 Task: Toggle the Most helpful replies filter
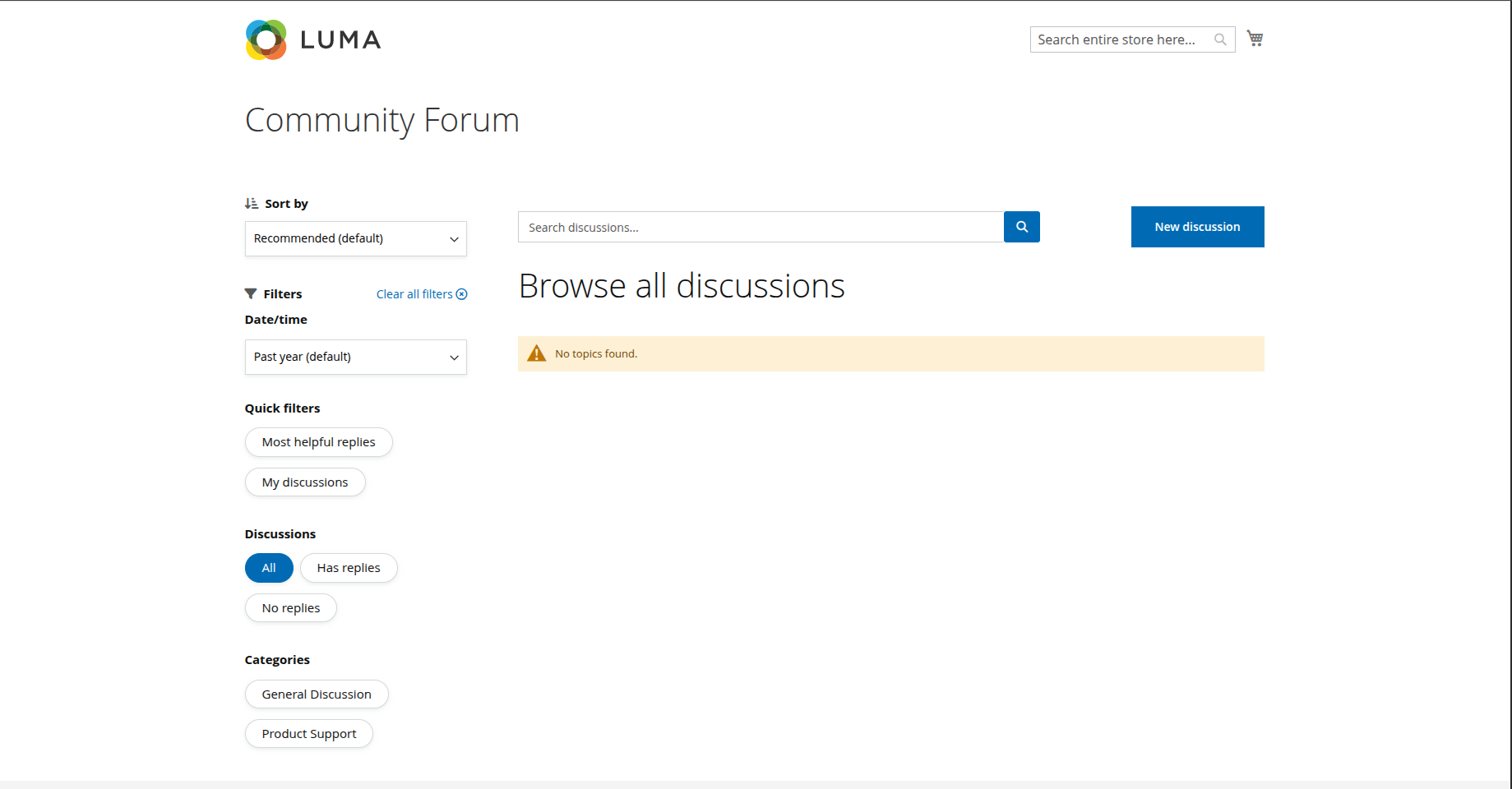coord(318,442)
